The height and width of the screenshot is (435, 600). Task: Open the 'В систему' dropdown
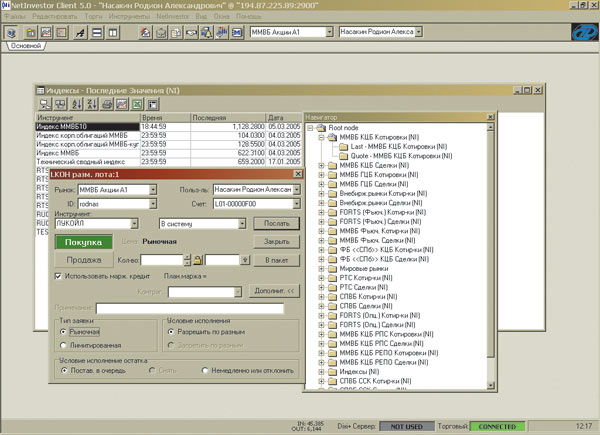point(242,223)
